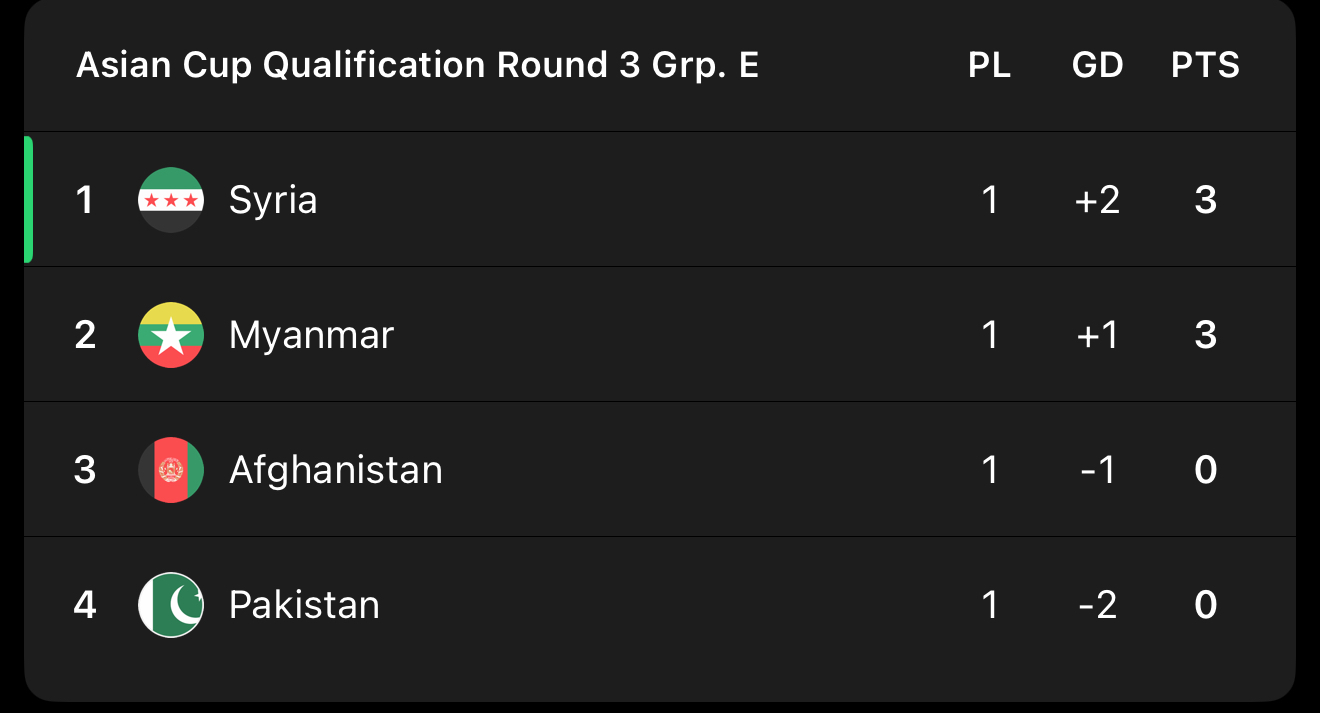This screenshot has width=1320, height=713.
Task: Select the Afghanistan team name
Action: (335, 470)
